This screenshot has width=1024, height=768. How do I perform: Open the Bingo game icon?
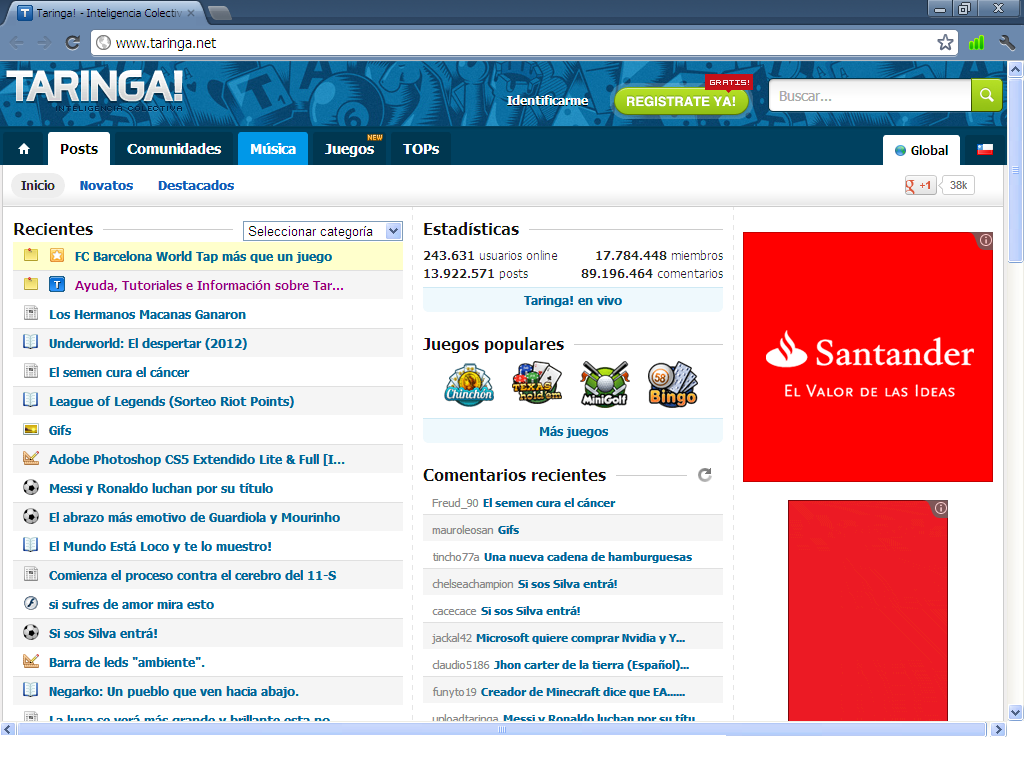673,385
